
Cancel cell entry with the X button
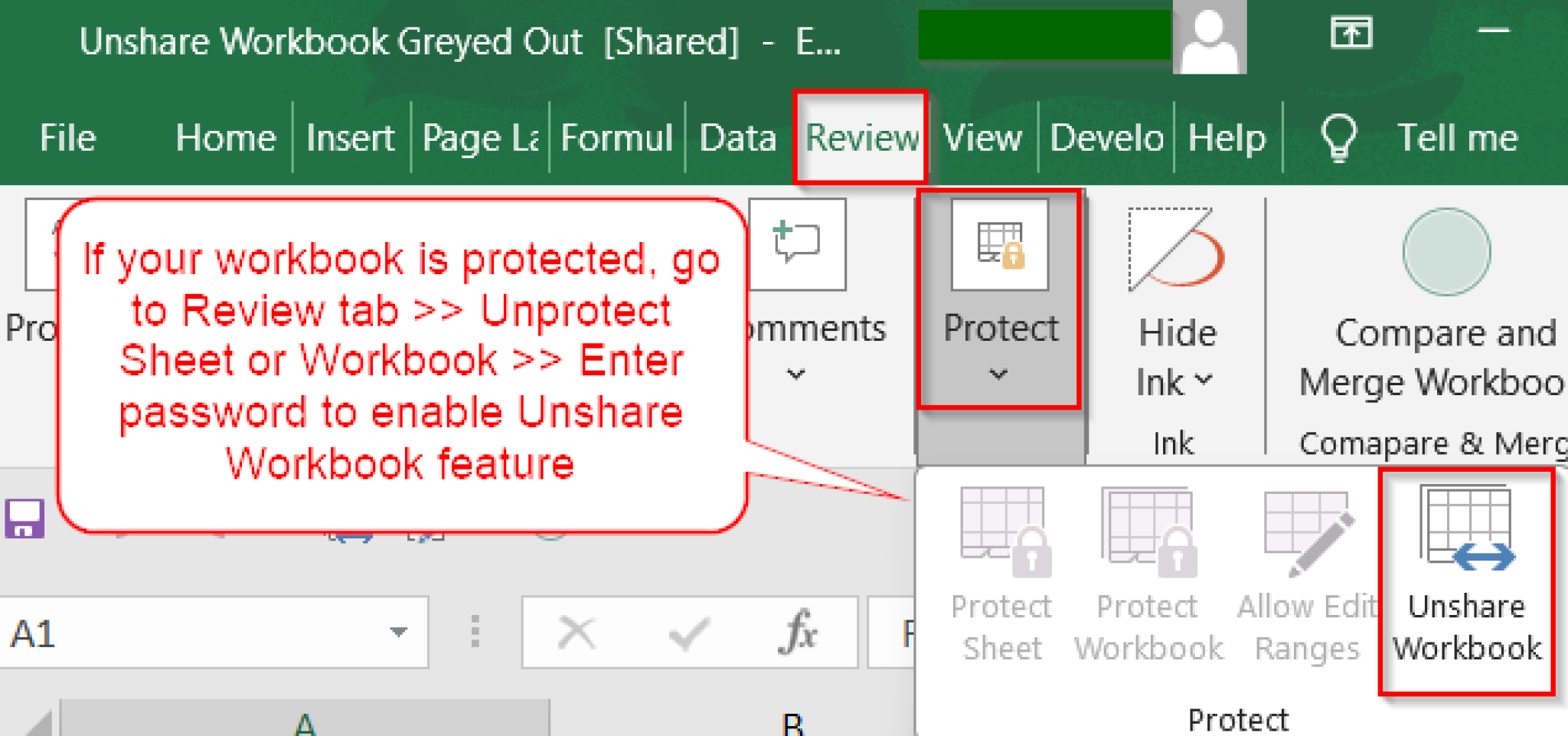click(577, 632)
